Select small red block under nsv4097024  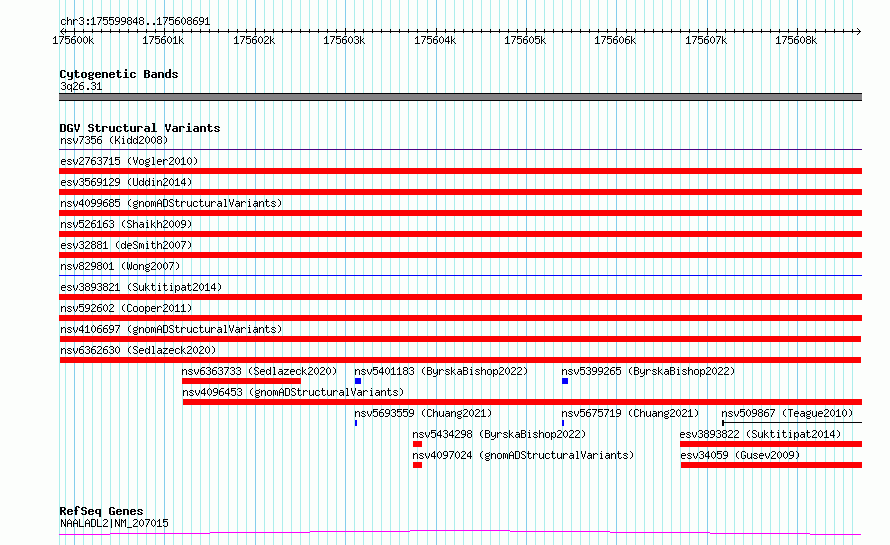click(x=417, y=465)
